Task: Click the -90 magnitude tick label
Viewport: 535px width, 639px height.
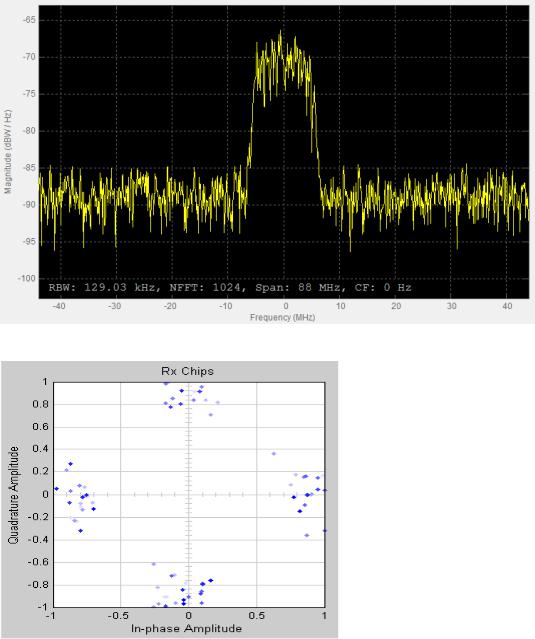Action: (28, 205)
